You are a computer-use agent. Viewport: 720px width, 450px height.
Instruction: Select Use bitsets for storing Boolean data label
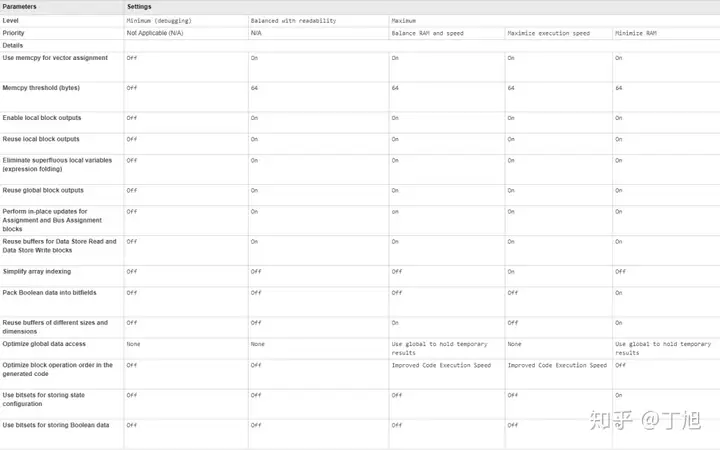pos(56,425)
